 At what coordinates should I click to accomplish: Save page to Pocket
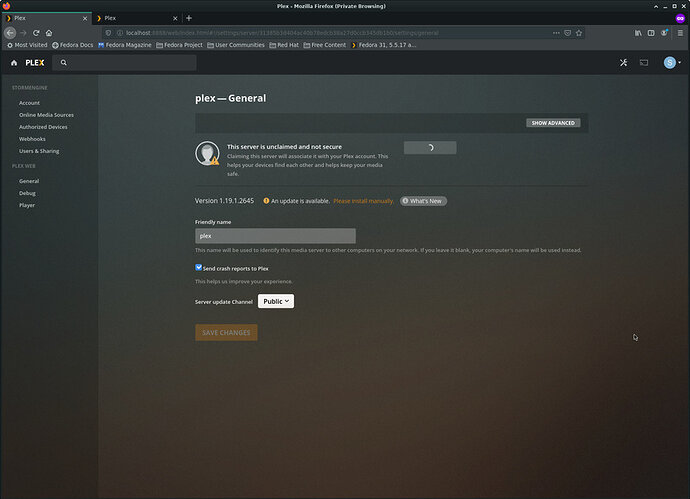point(568,33)
